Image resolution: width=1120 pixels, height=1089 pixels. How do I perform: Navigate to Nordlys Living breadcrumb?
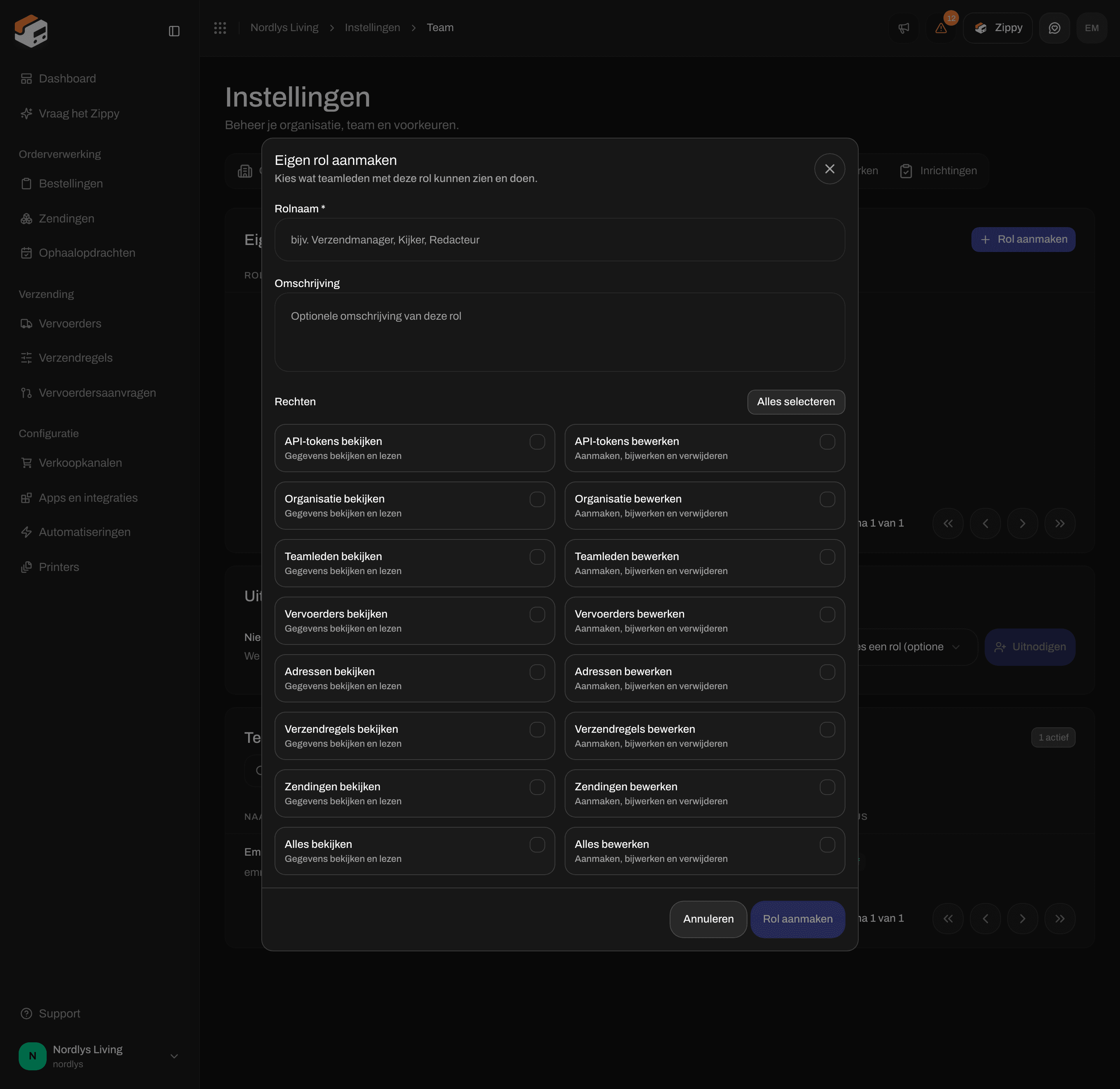[x=284, y=28]
